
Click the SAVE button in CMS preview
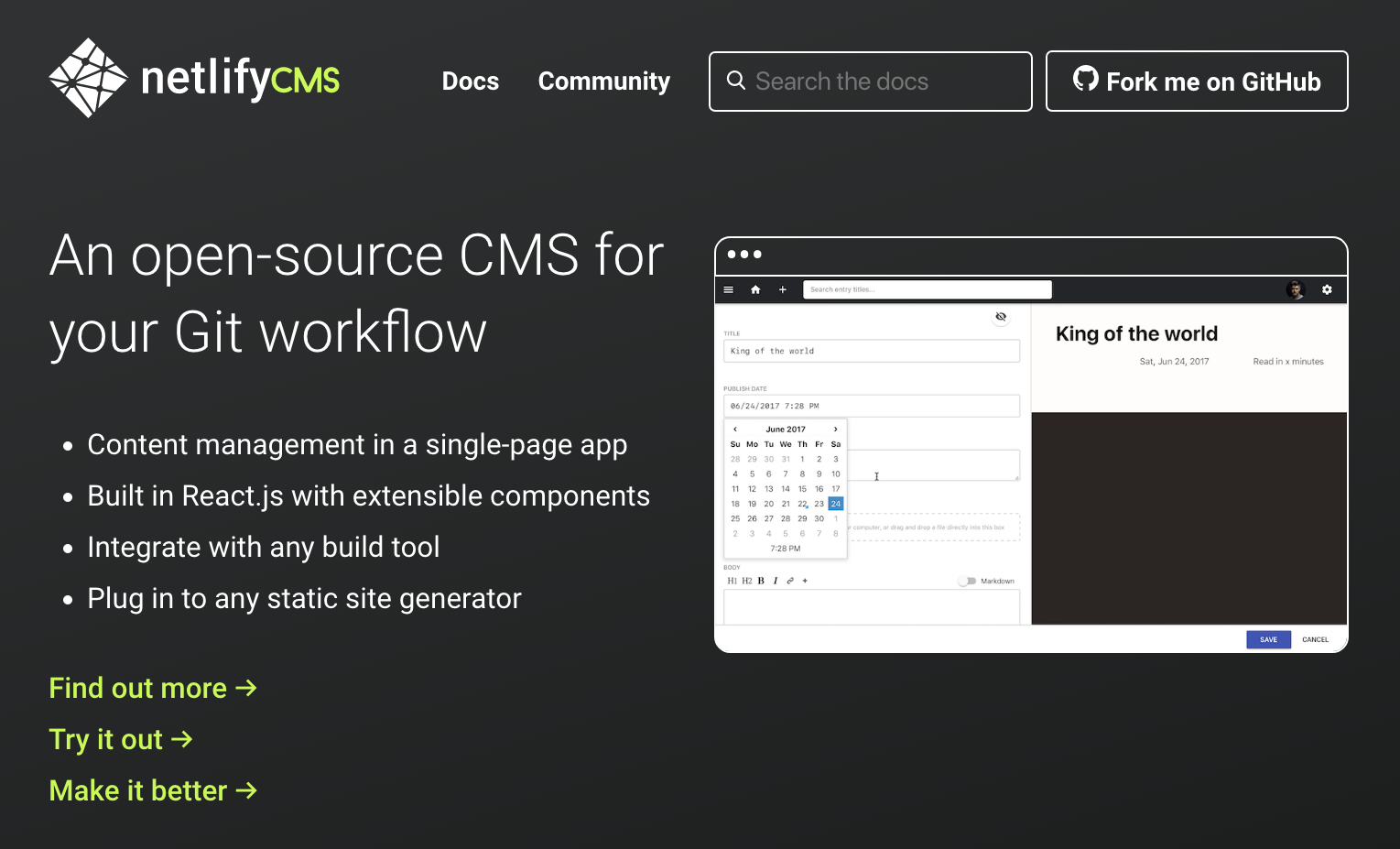click(1268, 639)
